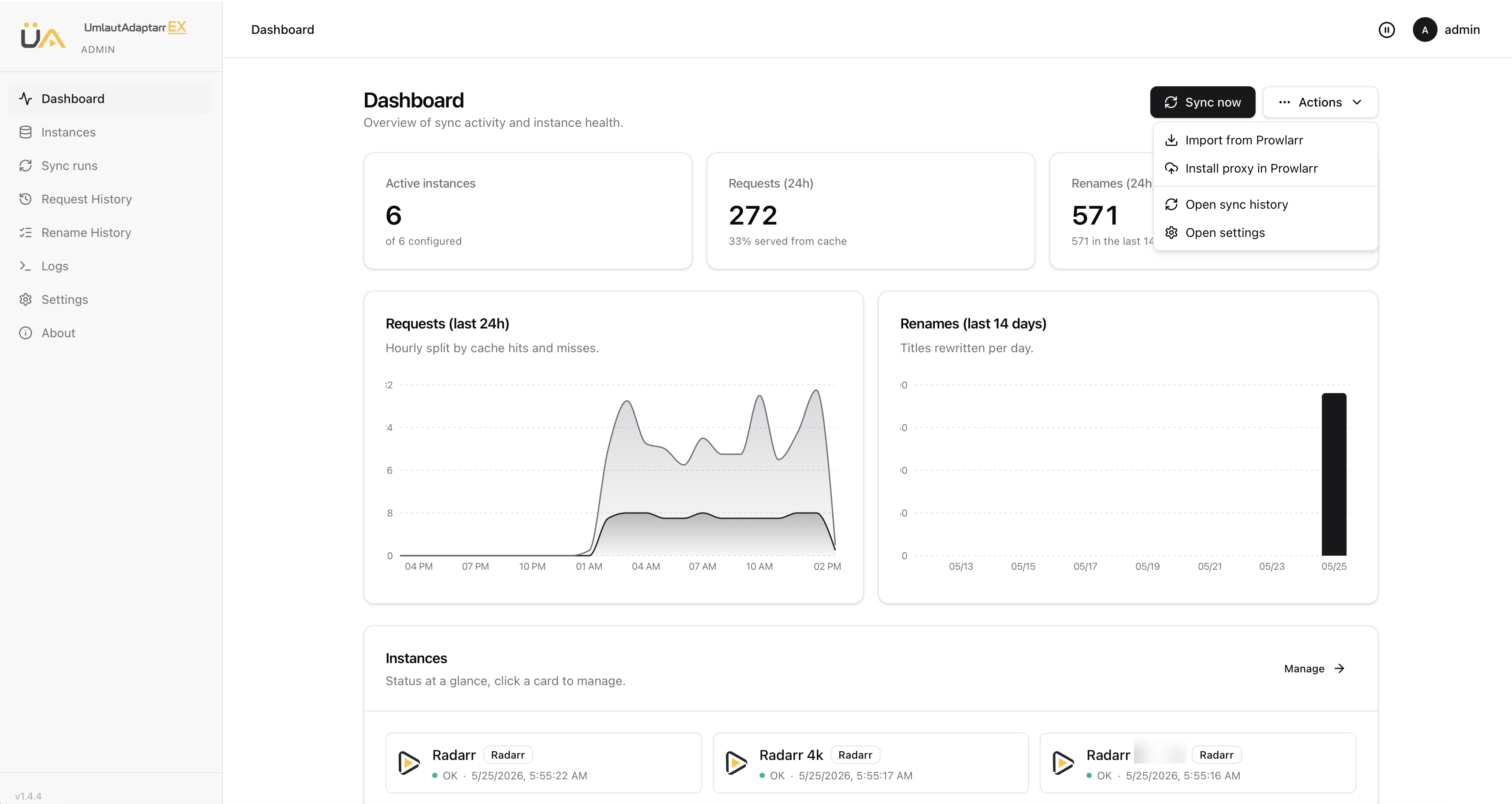
Task: Open the Radarr 4k instance card
Action: click(871, 763)
